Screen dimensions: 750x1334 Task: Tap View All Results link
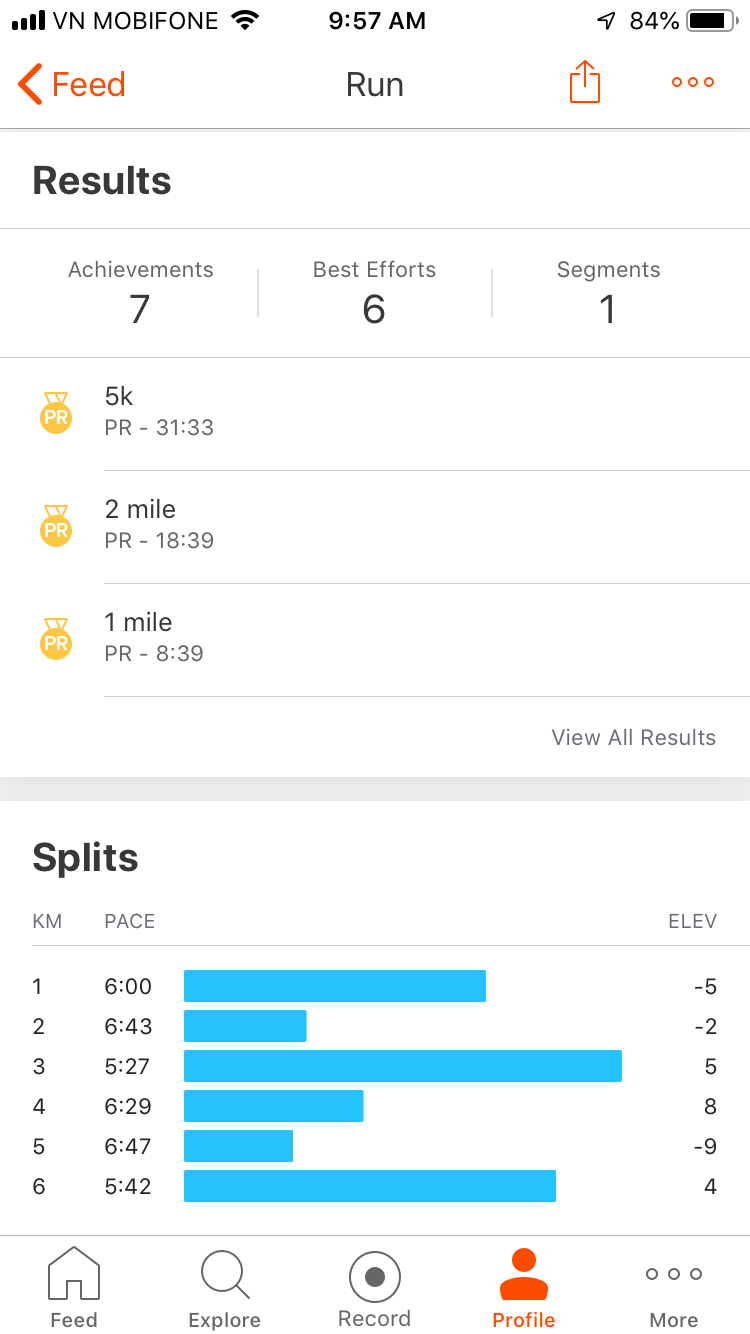pyautogui.click(x=634, y=737)
